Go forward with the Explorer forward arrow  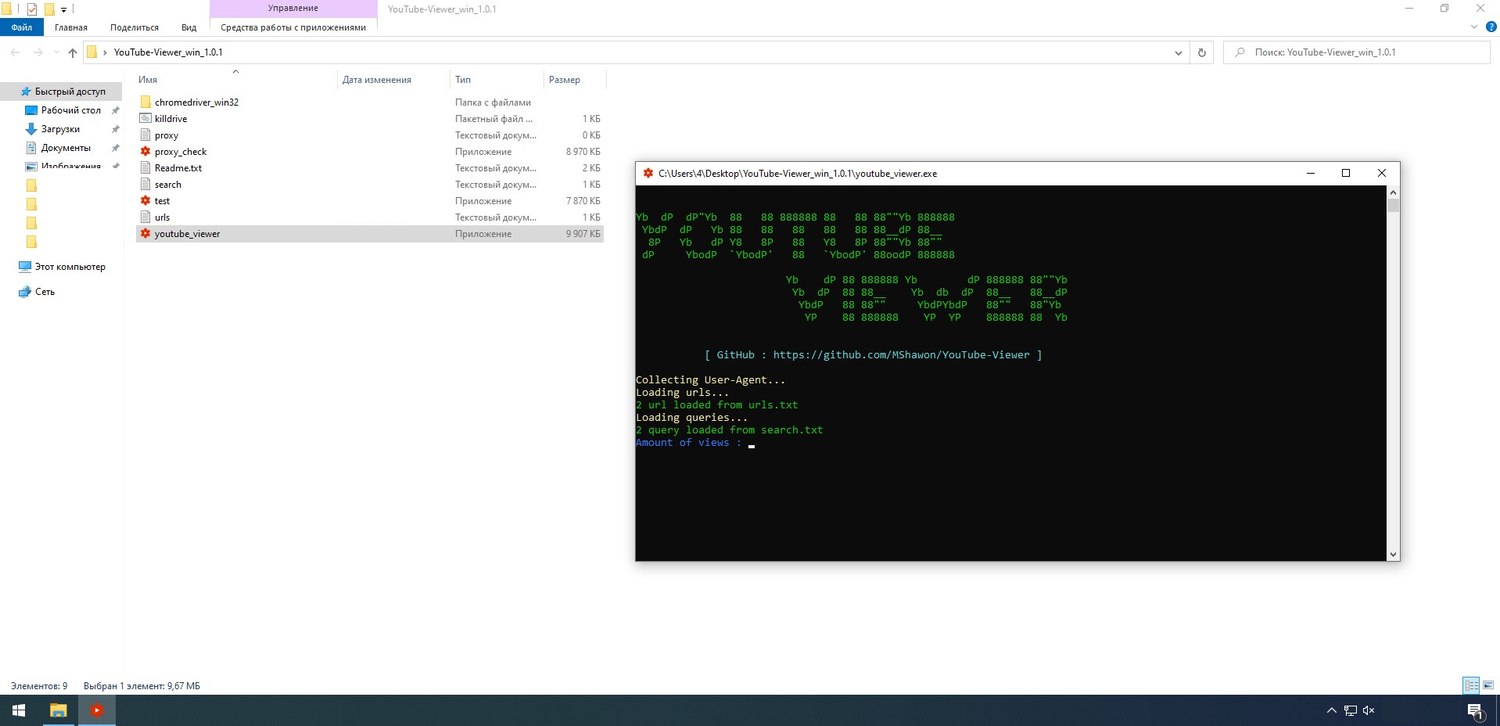click(38, 52)
